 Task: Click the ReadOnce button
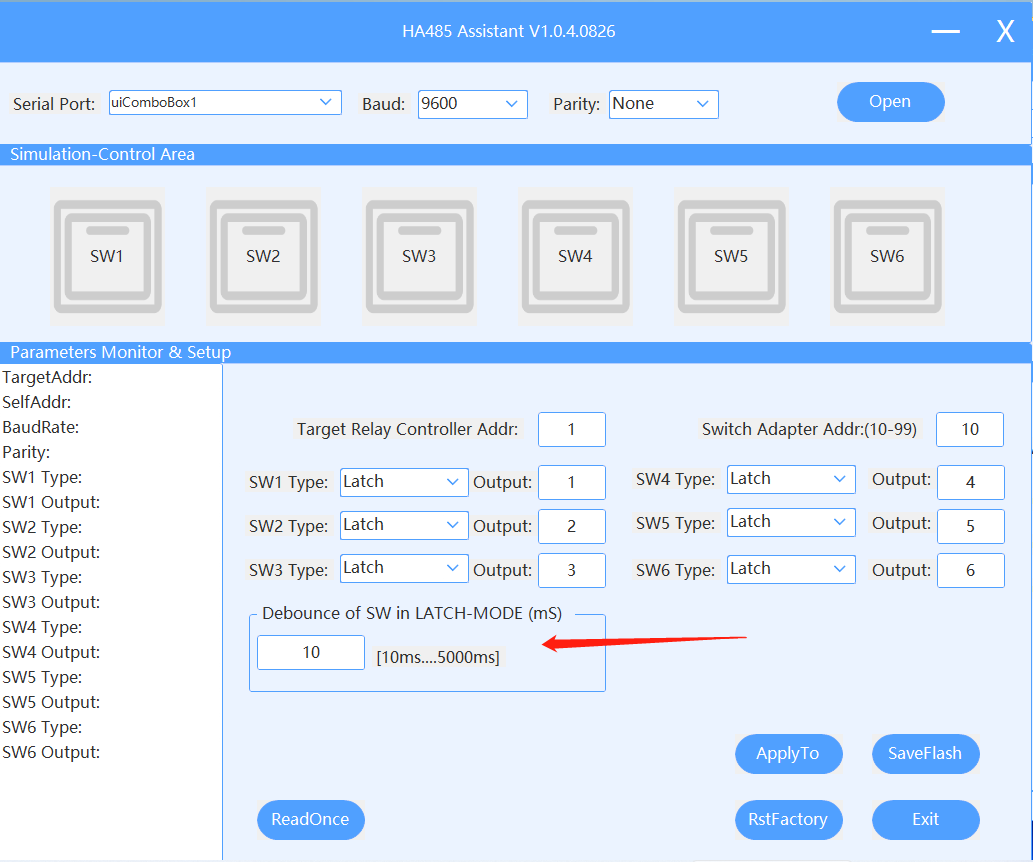pyautogui.click(x=310, y=820)
